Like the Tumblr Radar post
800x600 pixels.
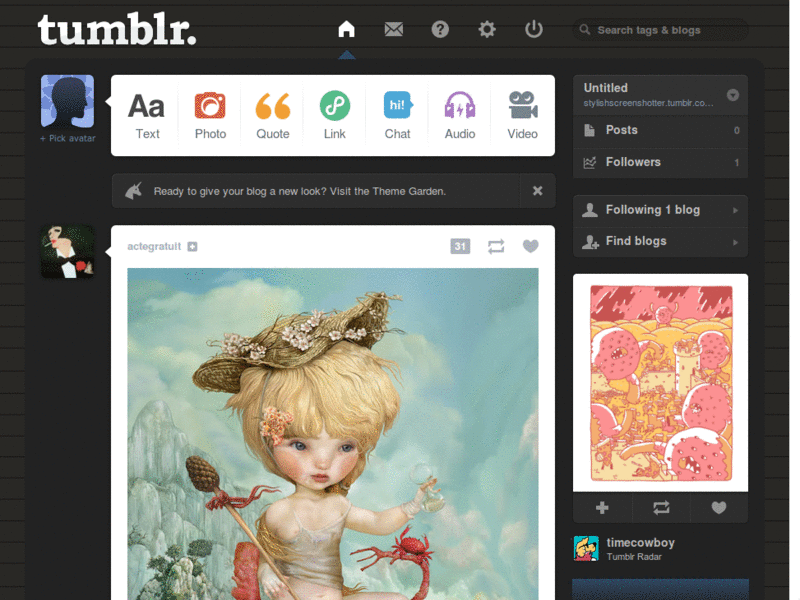719,508
